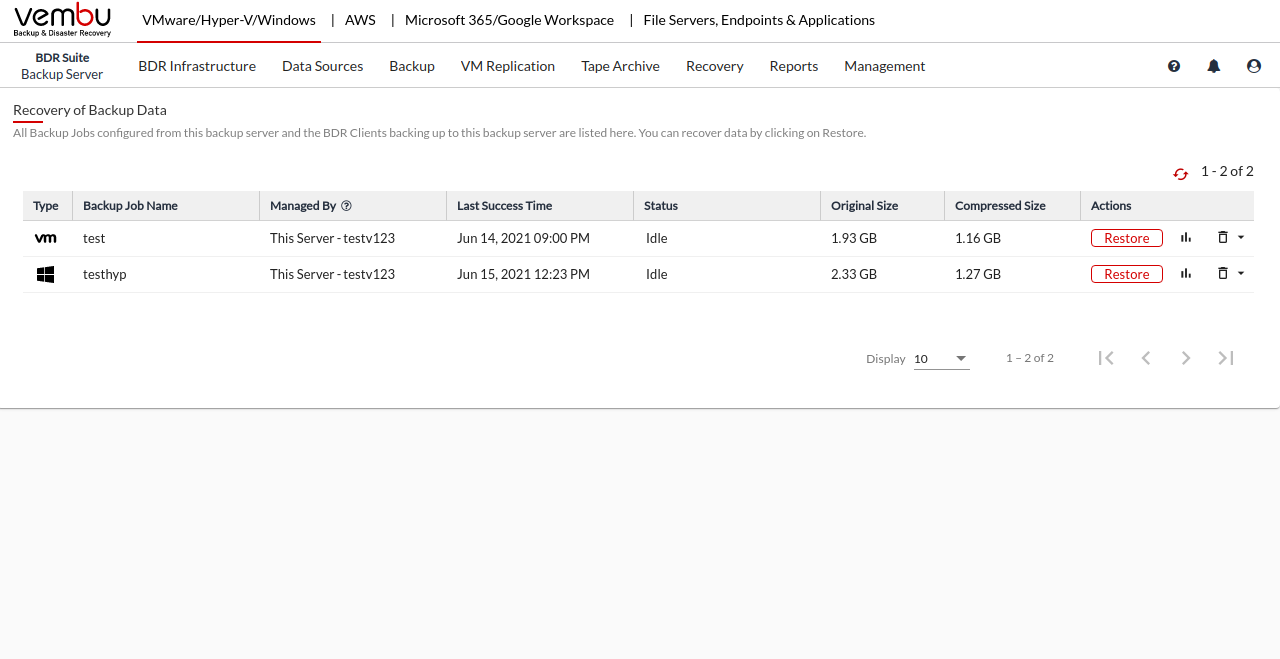The image size is (1280, 659).
Task: Open the BDR Infrastructure menu
Action: tap(197, 66)
